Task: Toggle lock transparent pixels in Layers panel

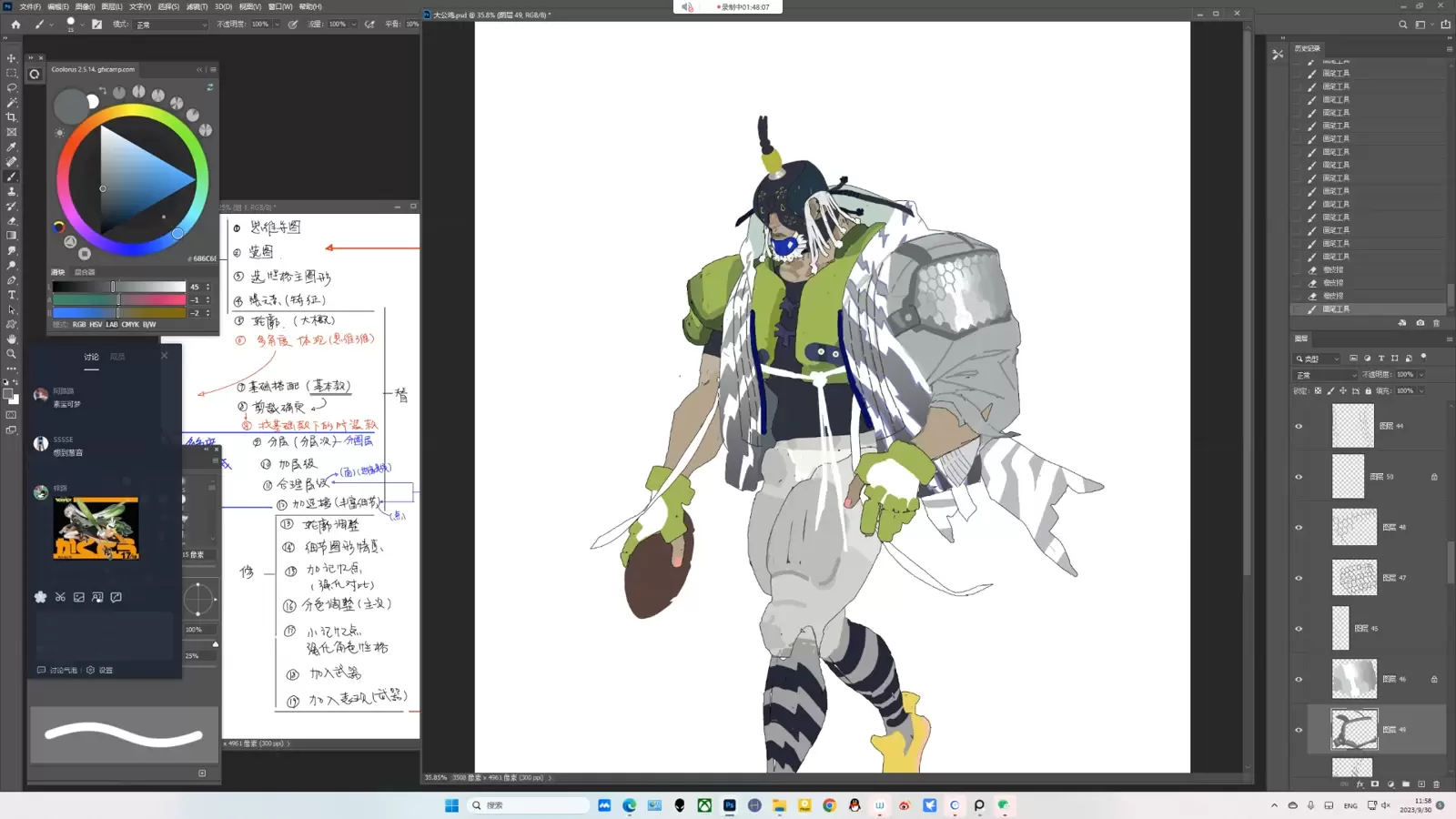Action: point(1318,390)
